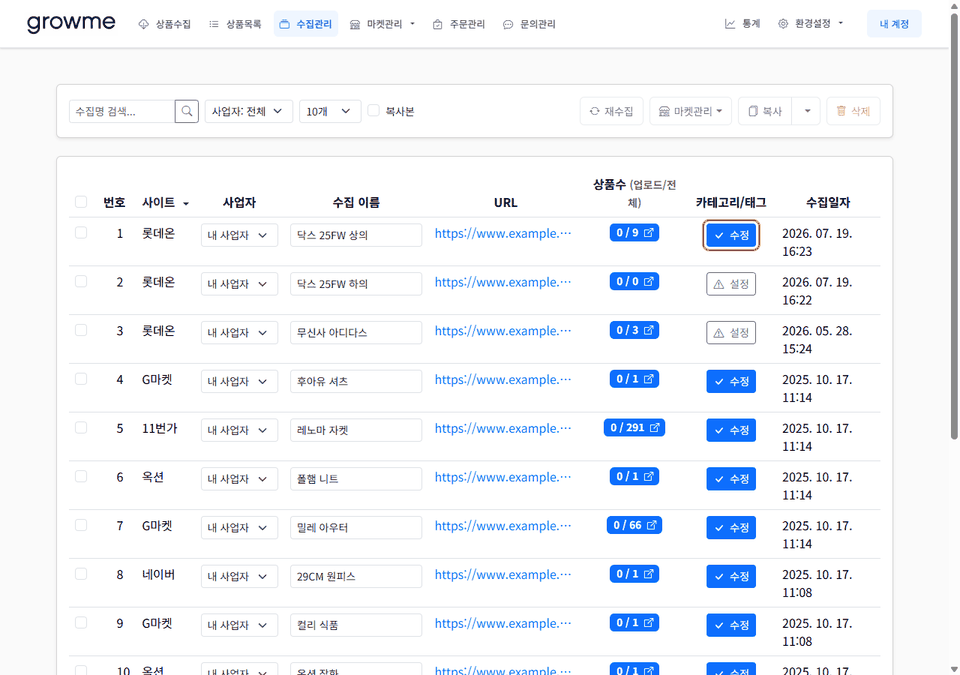Image resolution: width=960 pixels, height=675 pixels.
Task: Click 설정 button for 닥스 25FW 하의
Action: [x=731, y=284]
